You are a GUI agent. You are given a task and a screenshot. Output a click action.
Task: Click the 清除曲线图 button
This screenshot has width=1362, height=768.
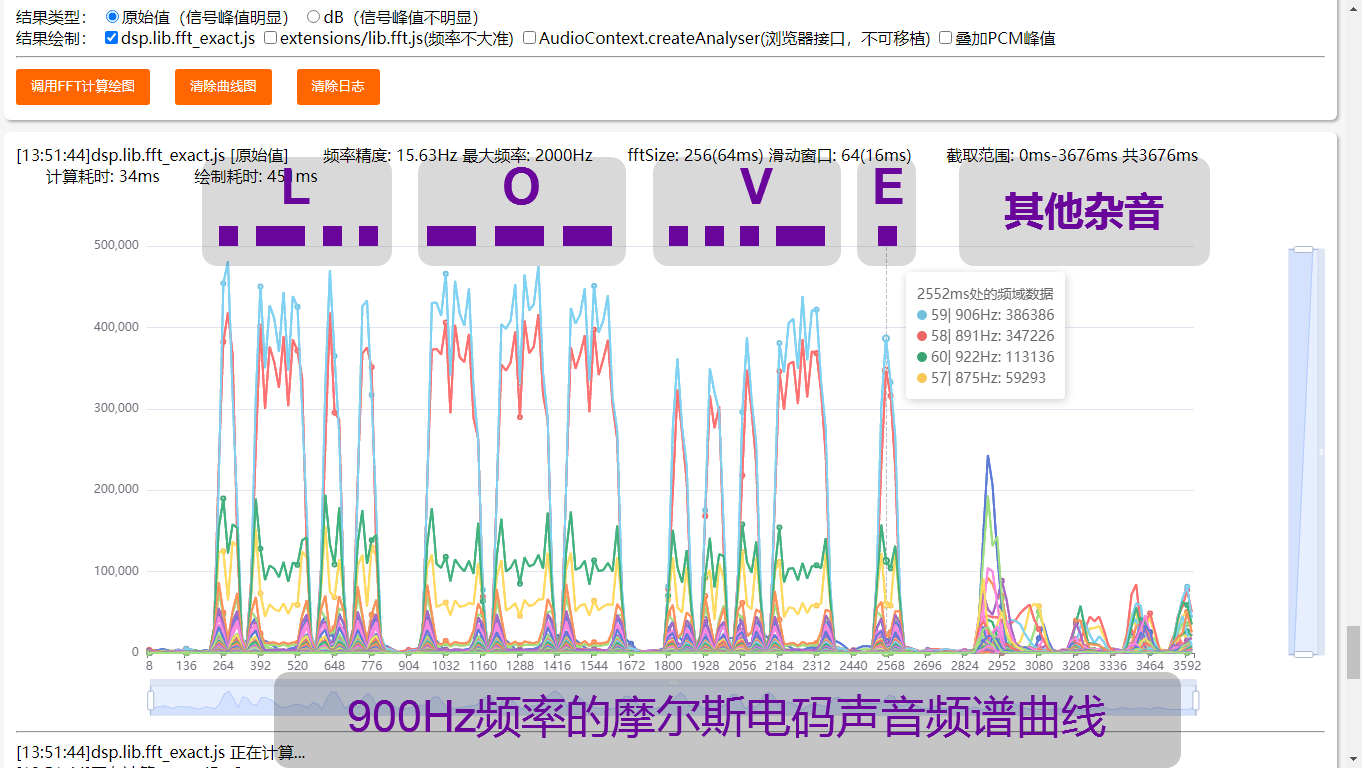tap(223, 86)
